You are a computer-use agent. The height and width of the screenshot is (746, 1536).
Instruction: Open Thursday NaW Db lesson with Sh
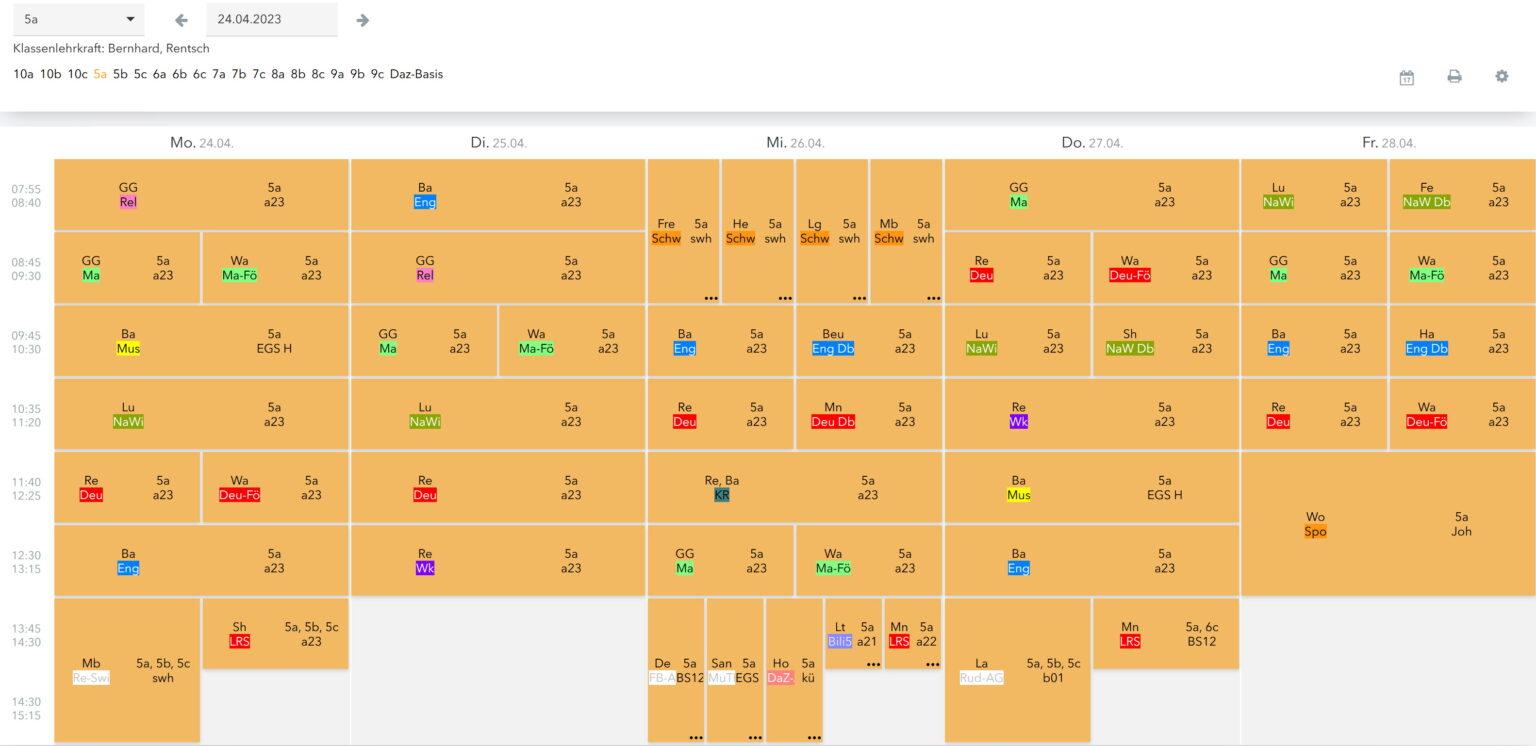point(1166,341)
